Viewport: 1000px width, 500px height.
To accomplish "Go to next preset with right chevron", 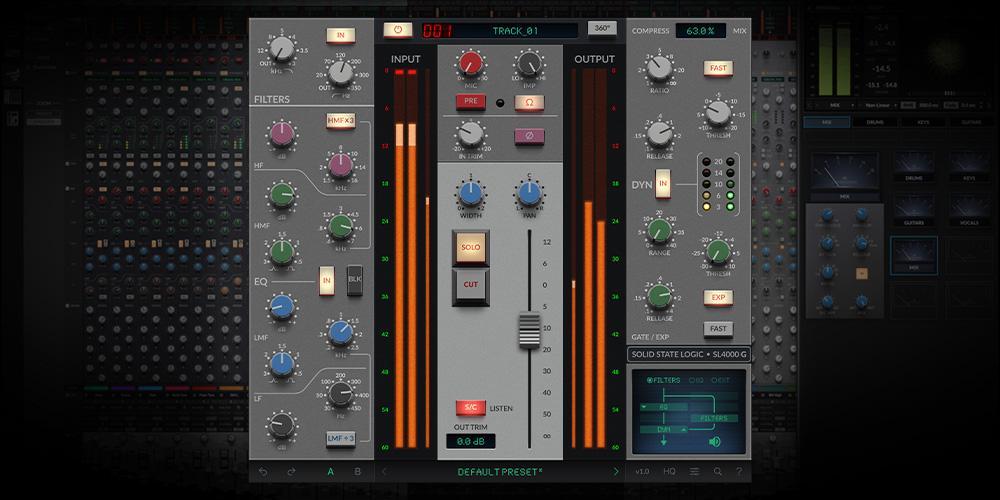I will (x=616, y=471).
